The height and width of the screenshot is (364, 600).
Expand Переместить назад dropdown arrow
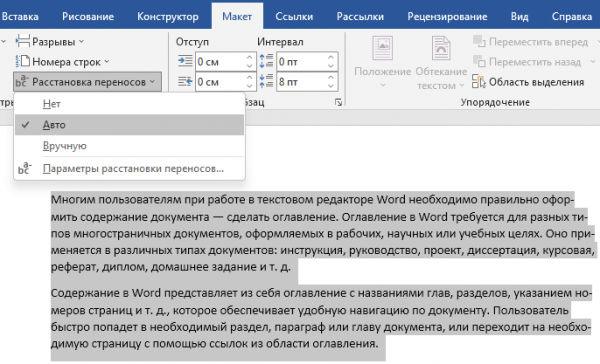pos(593,62)
